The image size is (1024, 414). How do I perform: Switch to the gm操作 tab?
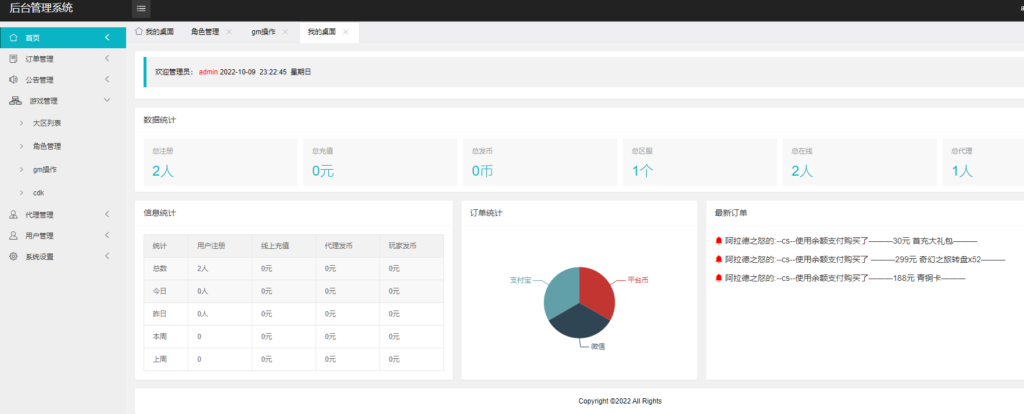[263, 32]
